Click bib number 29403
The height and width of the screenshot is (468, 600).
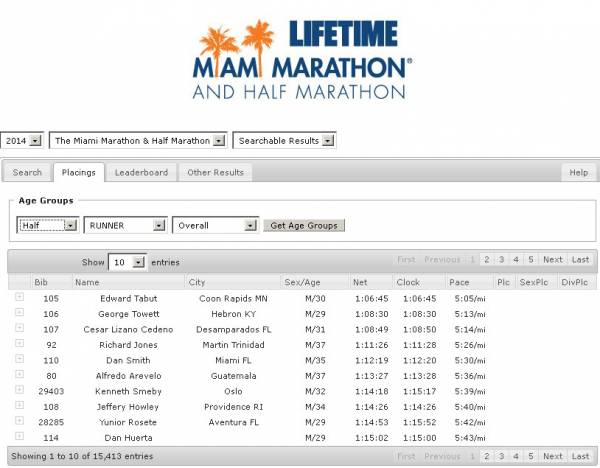pyautogui.click(x=51, y=391)
